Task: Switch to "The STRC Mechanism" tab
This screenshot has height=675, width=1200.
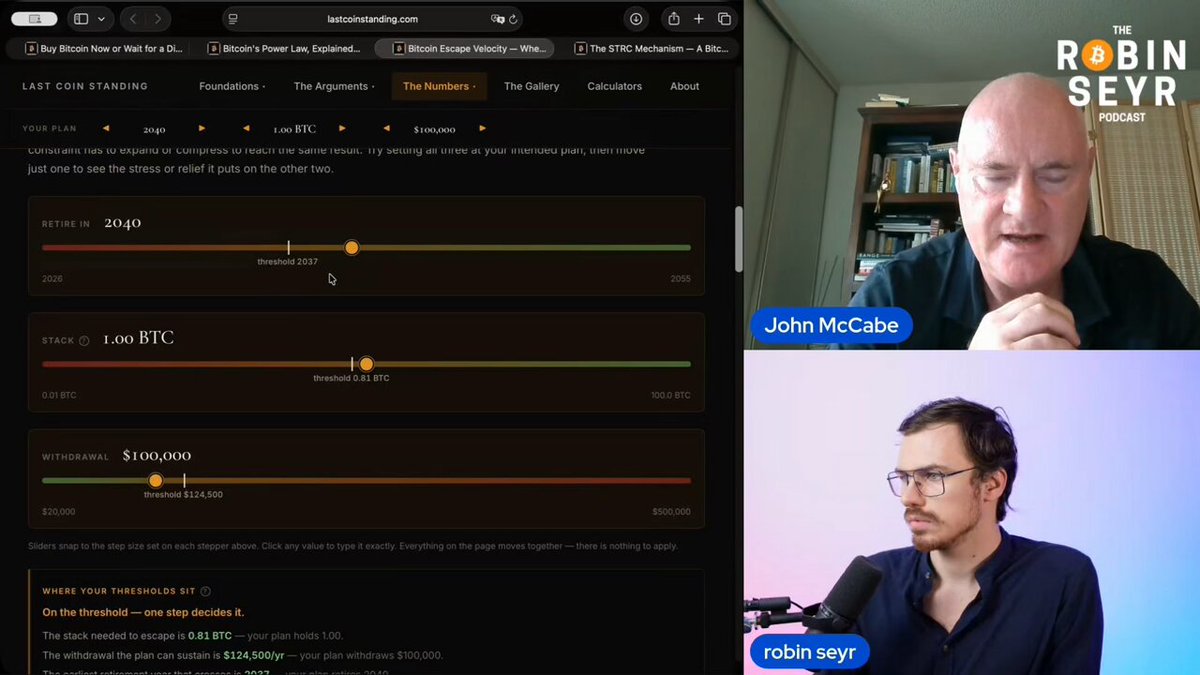Action: (x=652, y=48)
